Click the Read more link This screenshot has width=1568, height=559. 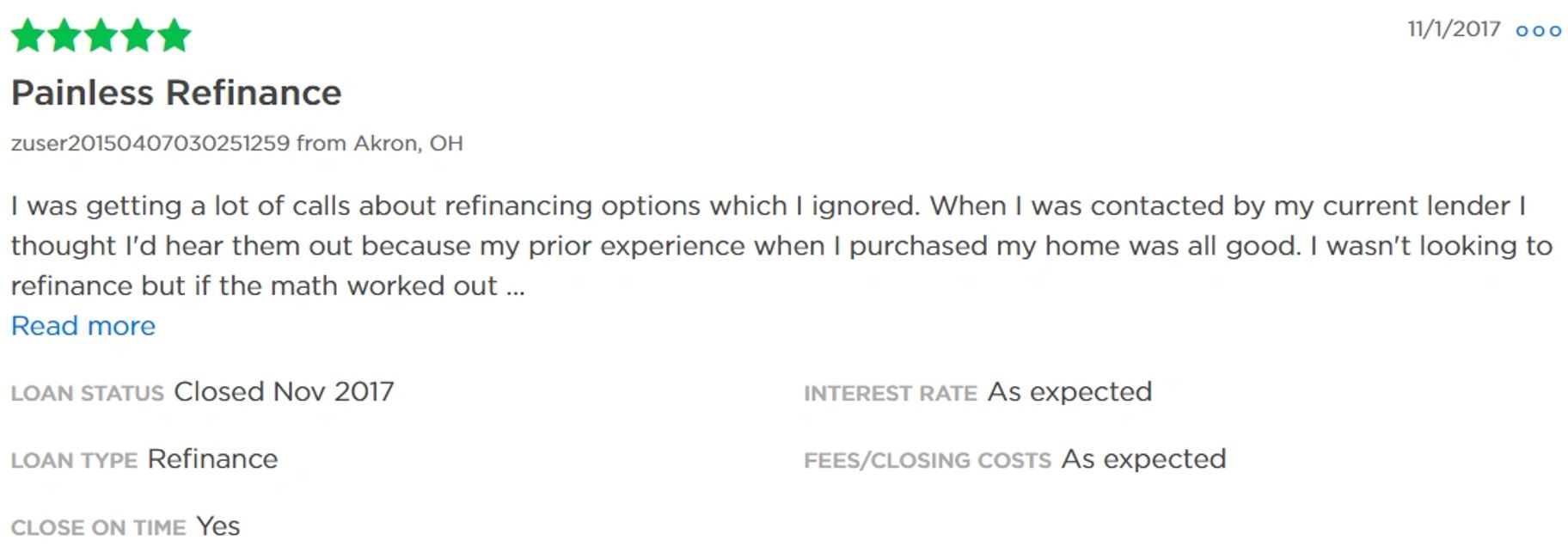[83, 326]
